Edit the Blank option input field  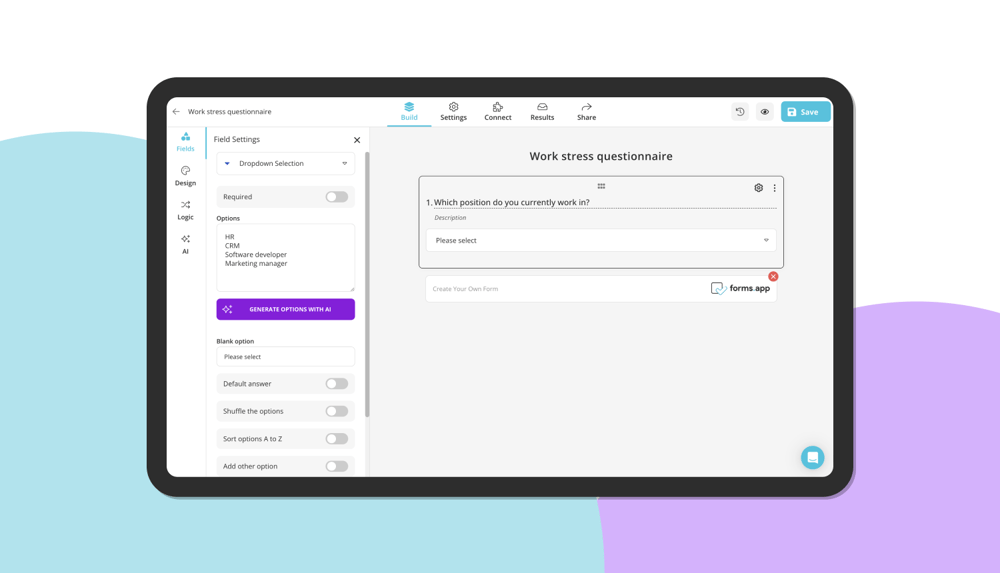coord(285,357)
